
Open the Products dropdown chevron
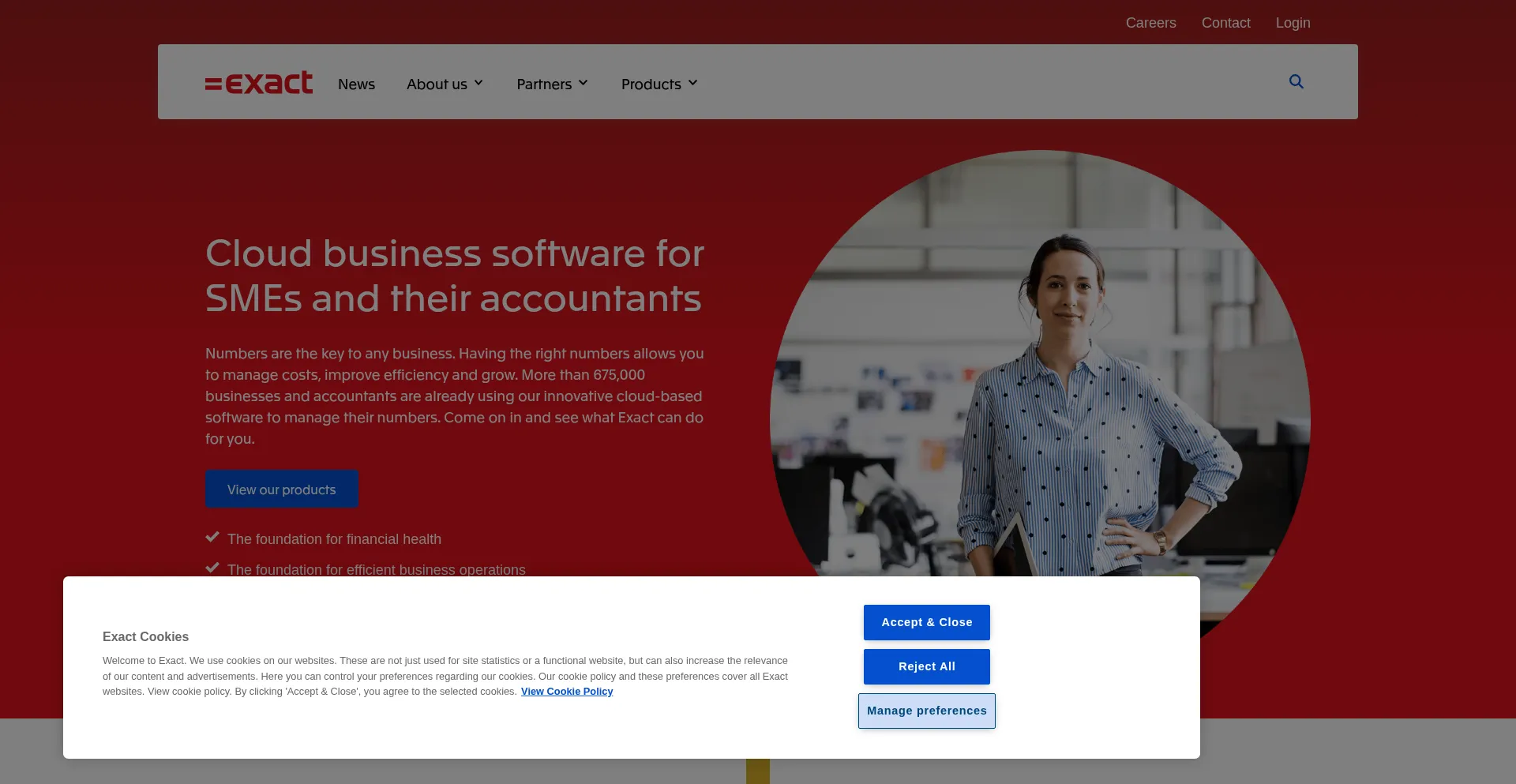[x=692, y=83]
